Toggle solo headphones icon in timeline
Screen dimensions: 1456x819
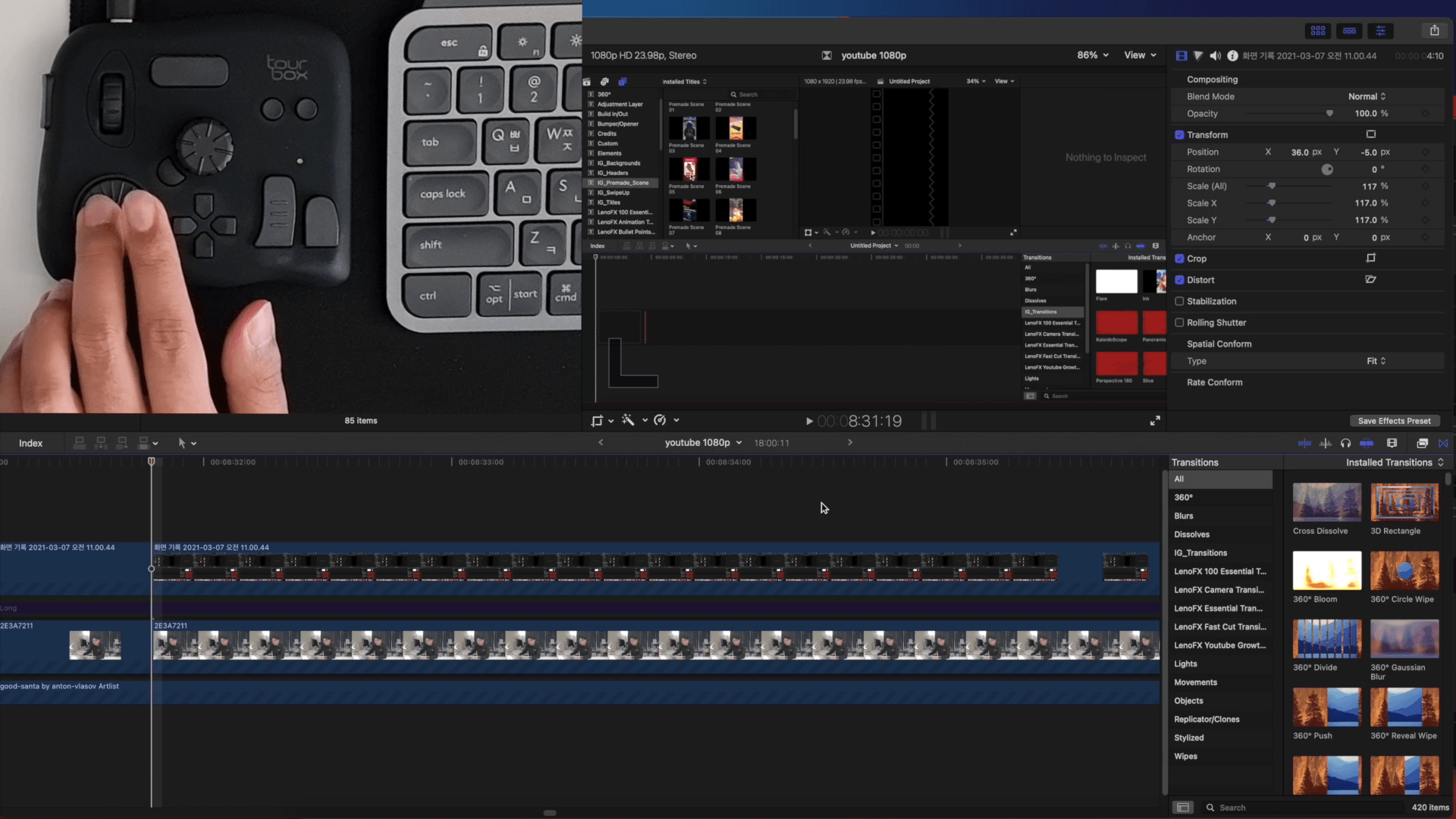tap(1345, 443)
